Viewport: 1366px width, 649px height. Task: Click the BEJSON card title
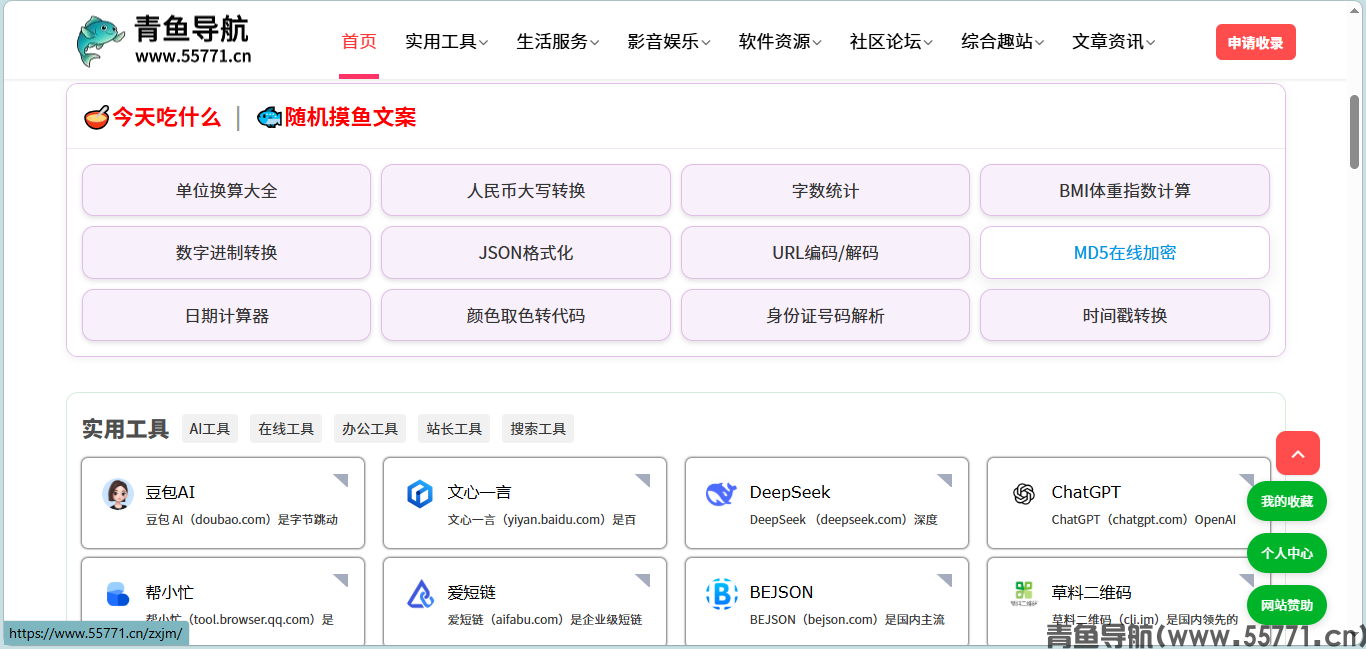(782, 592)
